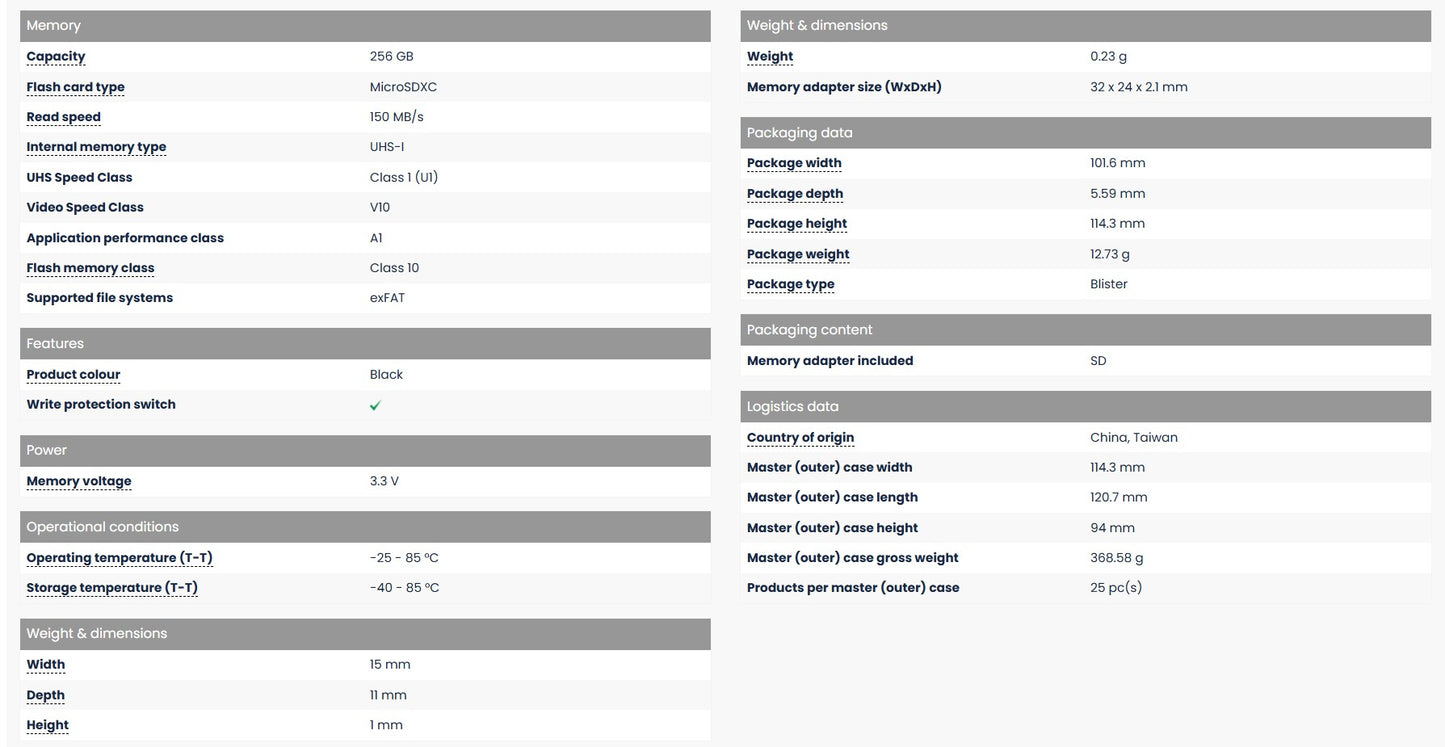Select the Height term under dimensions

[48, 725]
